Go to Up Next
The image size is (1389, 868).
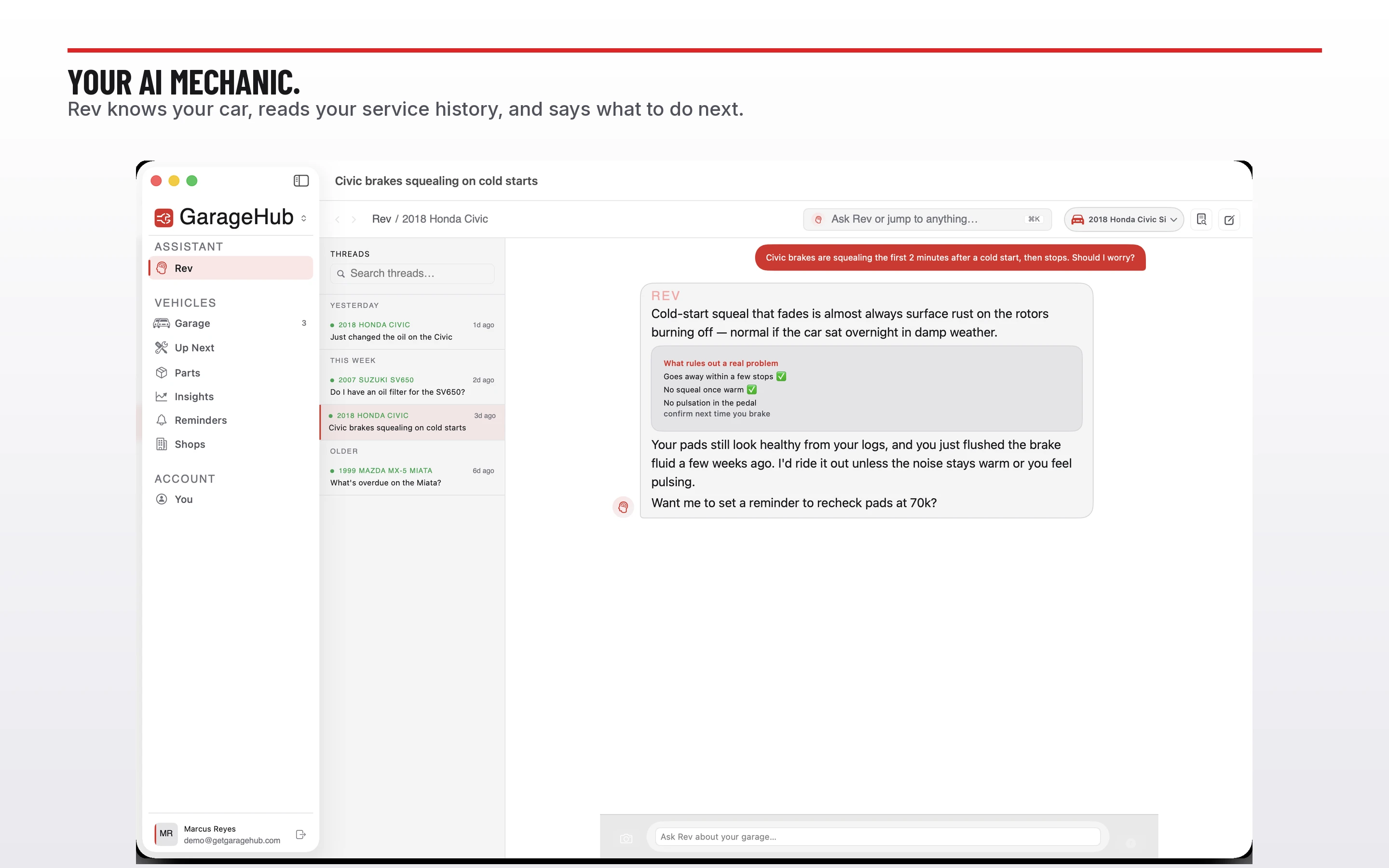pos(231,347)
